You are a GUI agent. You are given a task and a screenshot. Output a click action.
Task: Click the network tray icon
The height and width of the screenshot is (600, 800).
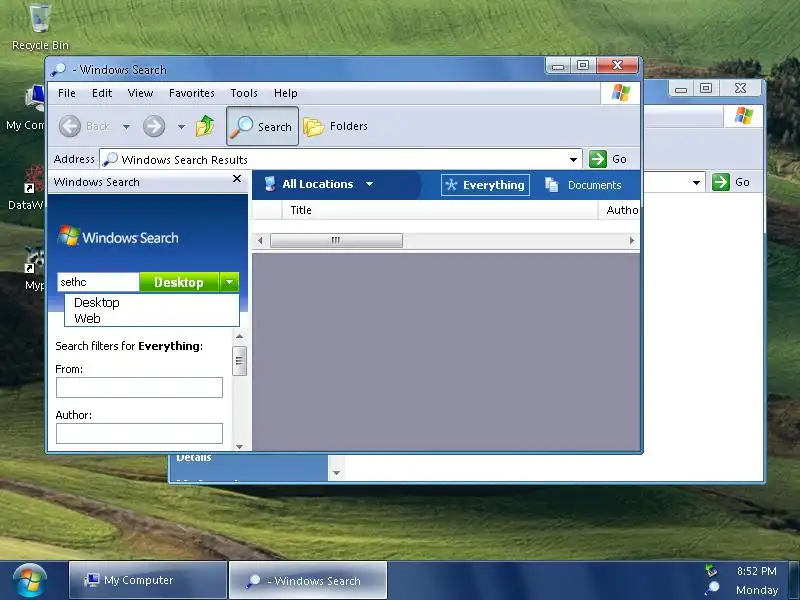tap(711, 570)
